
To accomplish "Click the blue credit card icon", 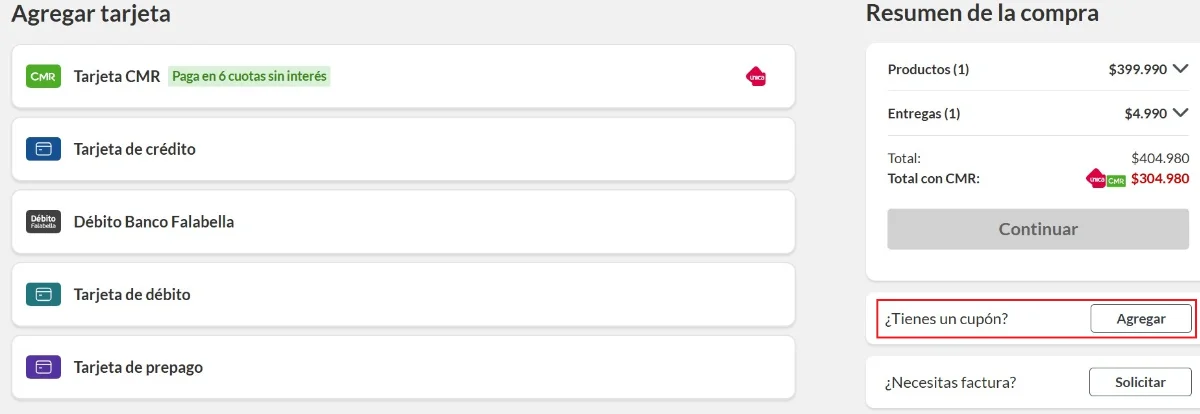I will tap(43, 149).
